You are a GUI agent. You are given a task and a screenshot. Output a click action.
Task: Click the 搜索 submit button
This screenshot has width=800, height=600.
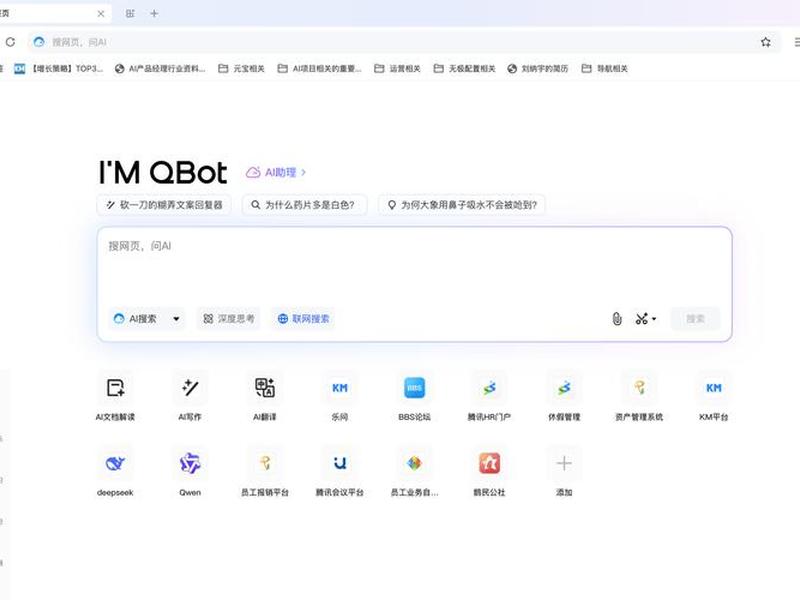695,319
